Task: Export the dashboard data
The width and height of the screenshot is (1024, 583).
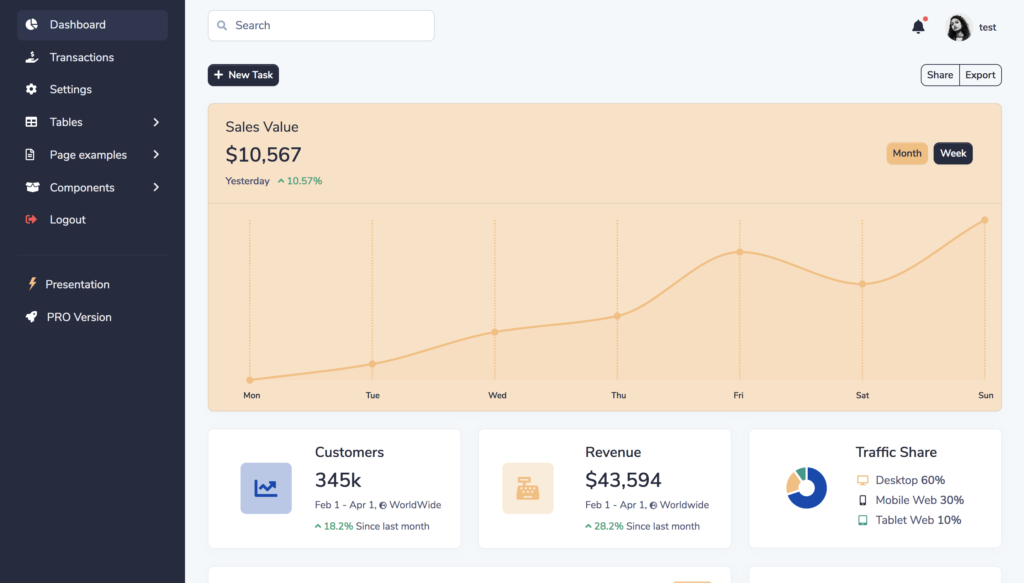Action: (979, 74)
